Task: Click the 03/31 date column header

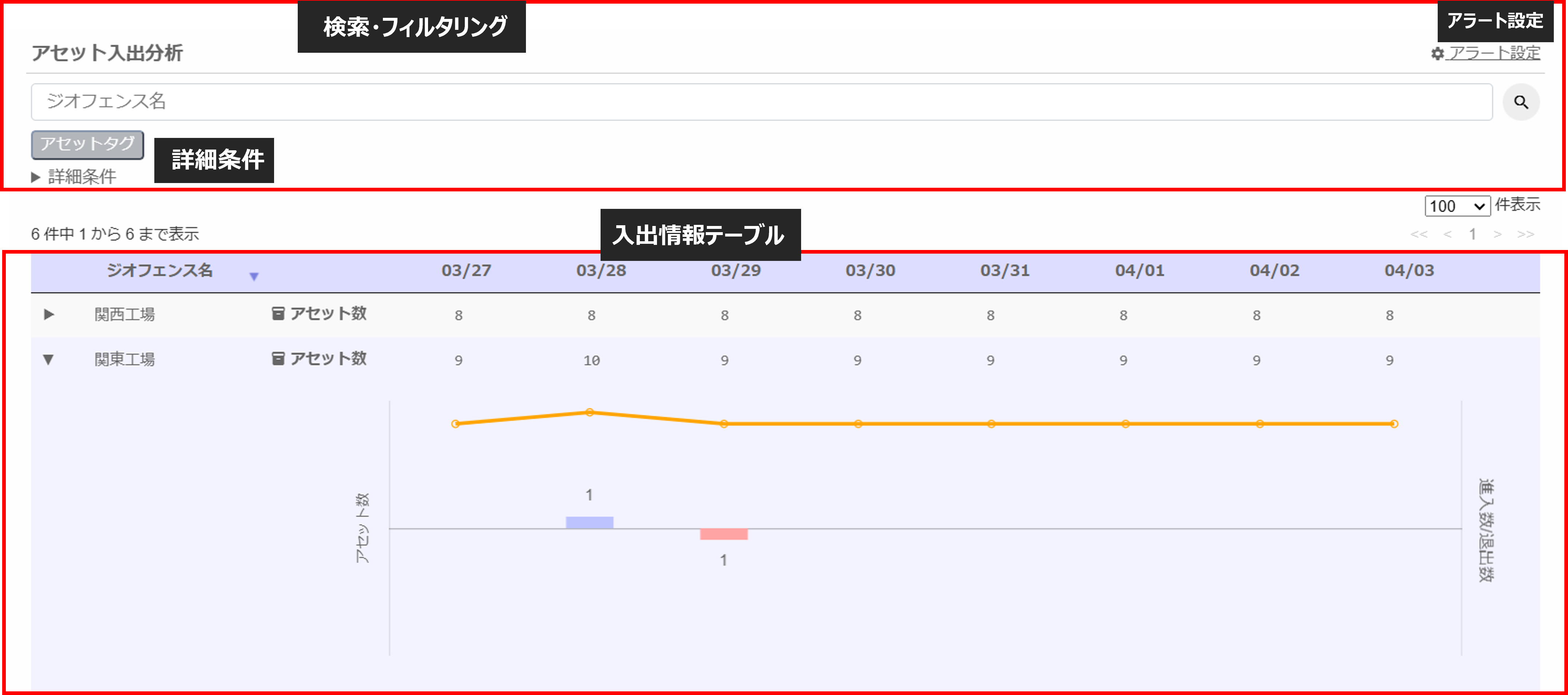Action: click(1005, 271)
